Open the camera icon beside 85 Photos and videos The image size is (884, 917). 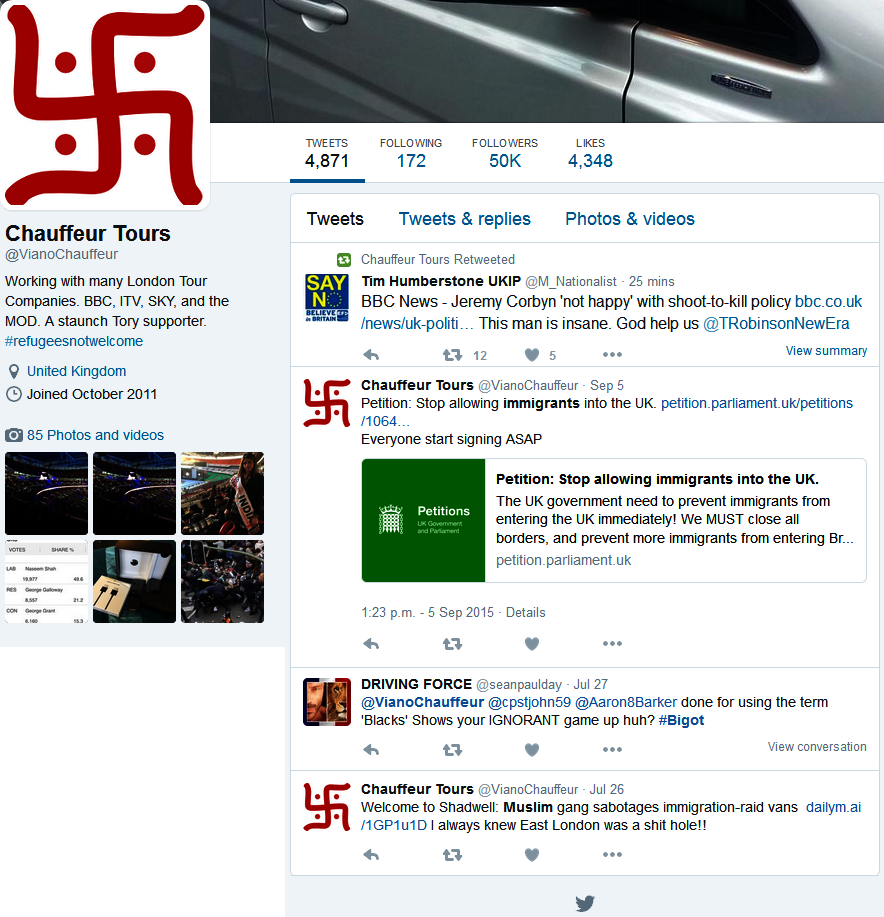(x=14, y=435)
